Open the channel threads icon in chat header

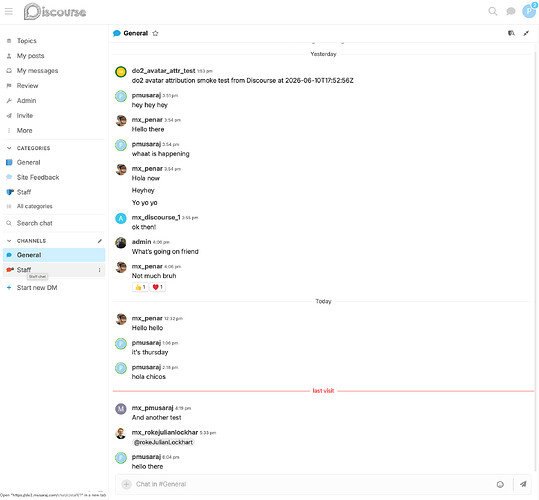click(511, 33)
